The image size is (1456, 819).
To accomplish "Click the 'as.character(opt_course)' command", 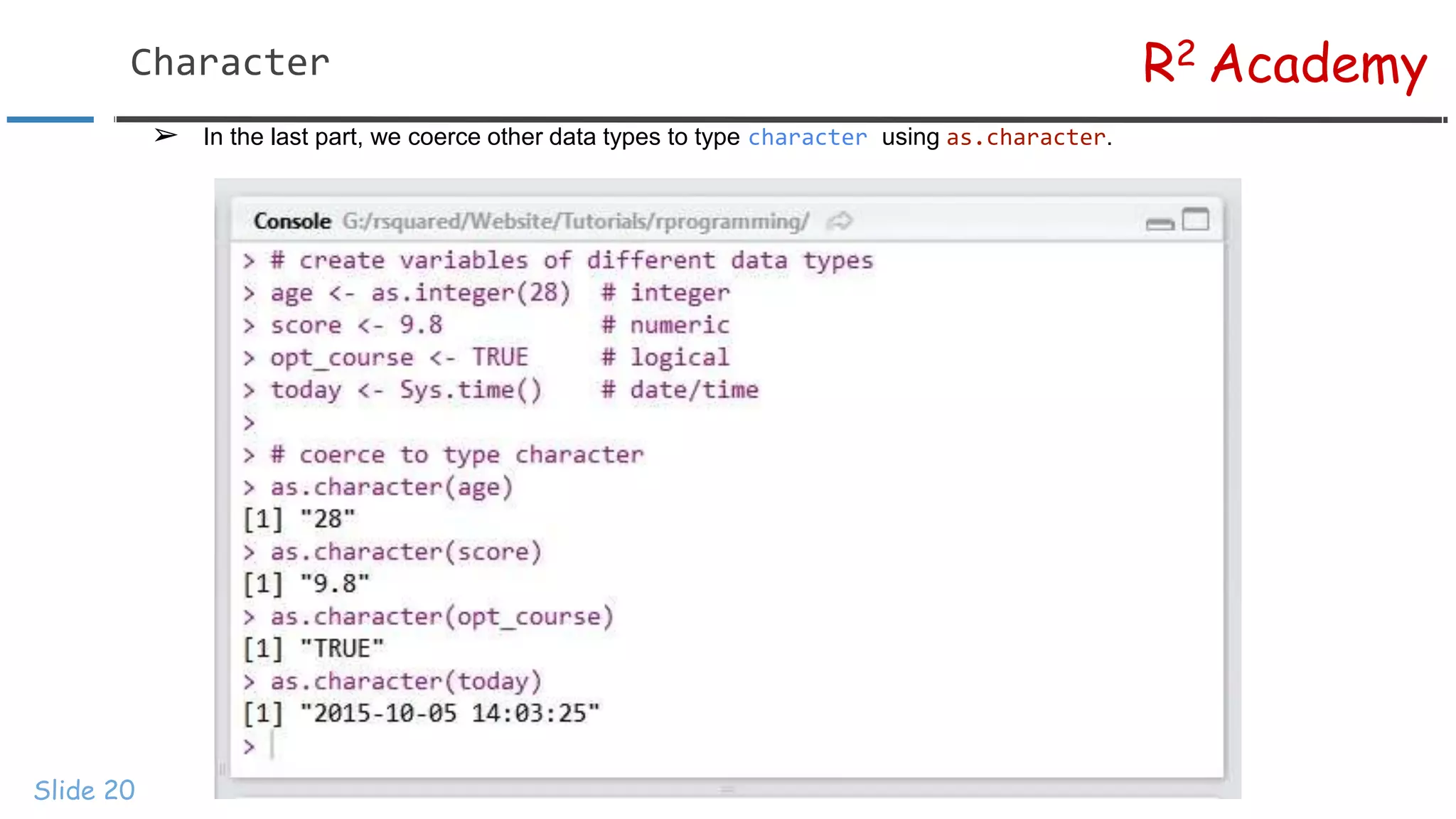I will 441,616.
